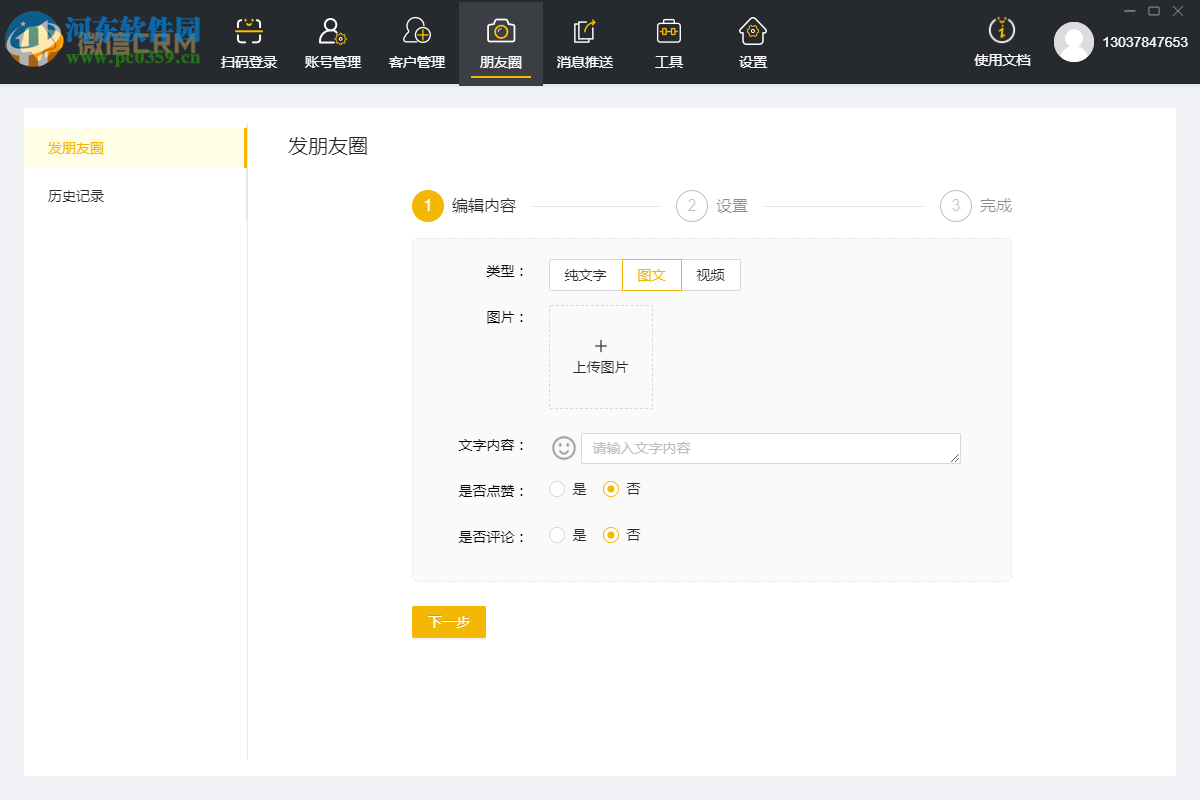This screenshot has height=800, width=1200.
Task: Open the emoji picker beside text content
Action: [562, 448]
